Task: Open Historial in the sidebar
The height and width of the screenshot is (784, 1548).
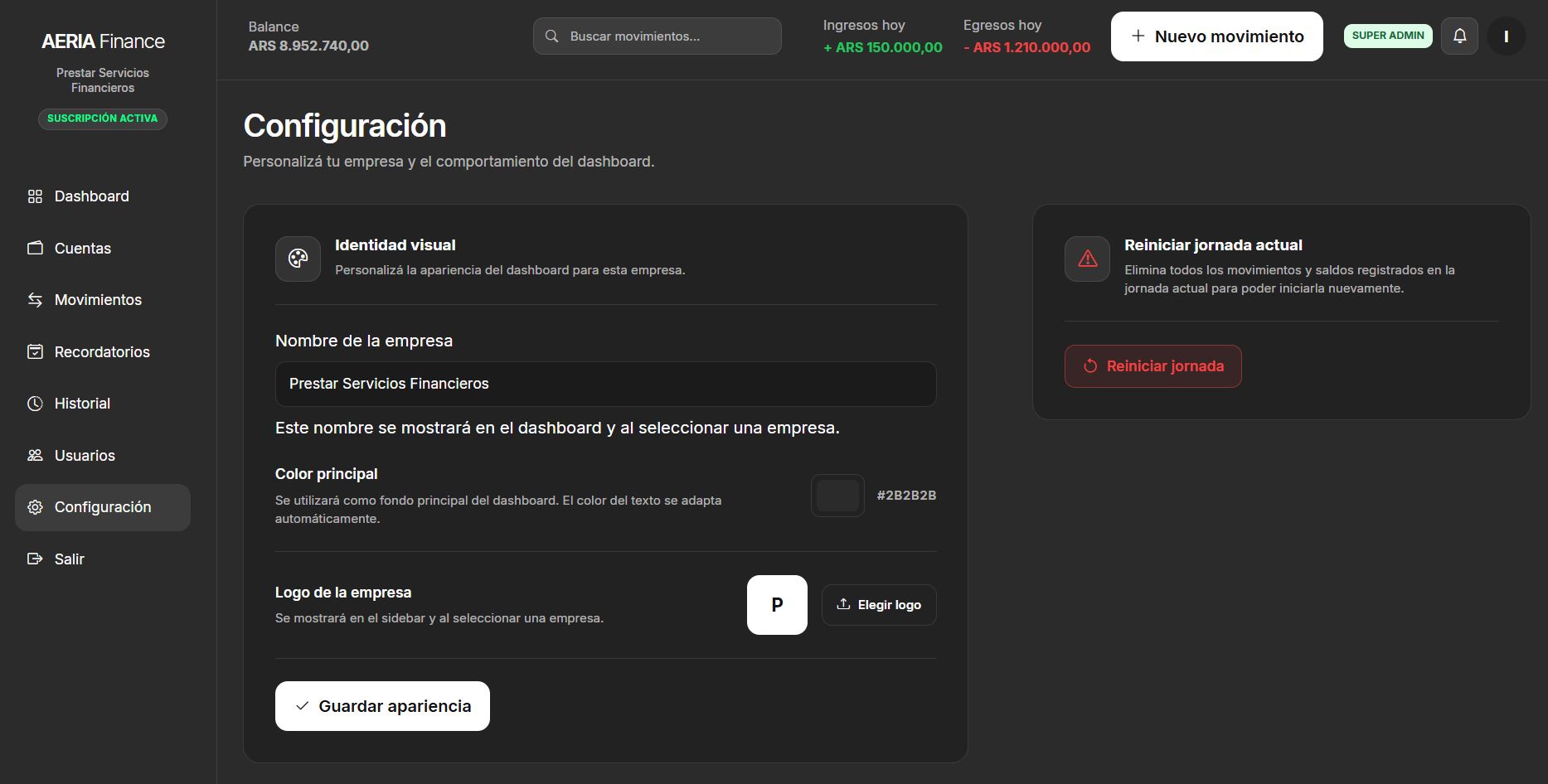Action: click(103, 404)
